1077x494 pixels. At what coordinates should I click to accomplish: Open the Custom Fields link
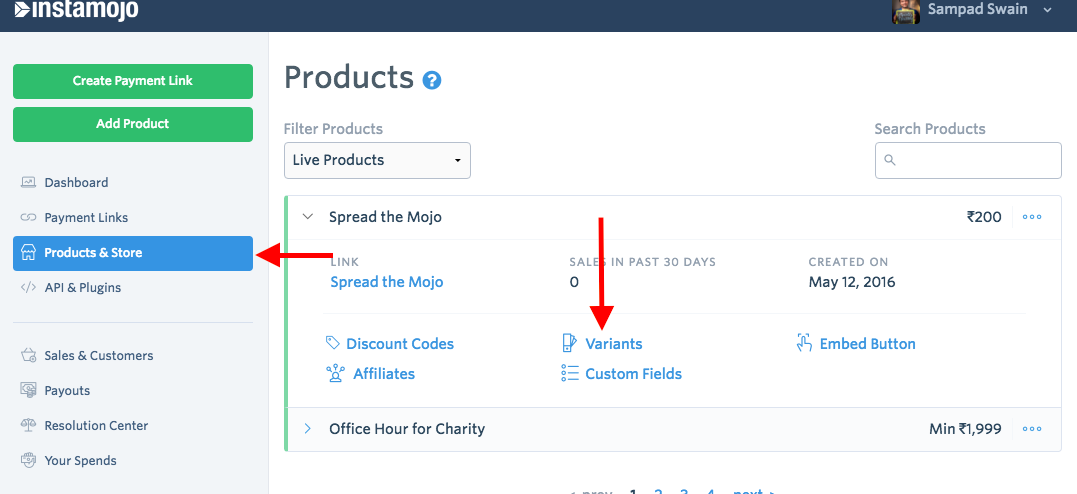(x=633, y=374)
